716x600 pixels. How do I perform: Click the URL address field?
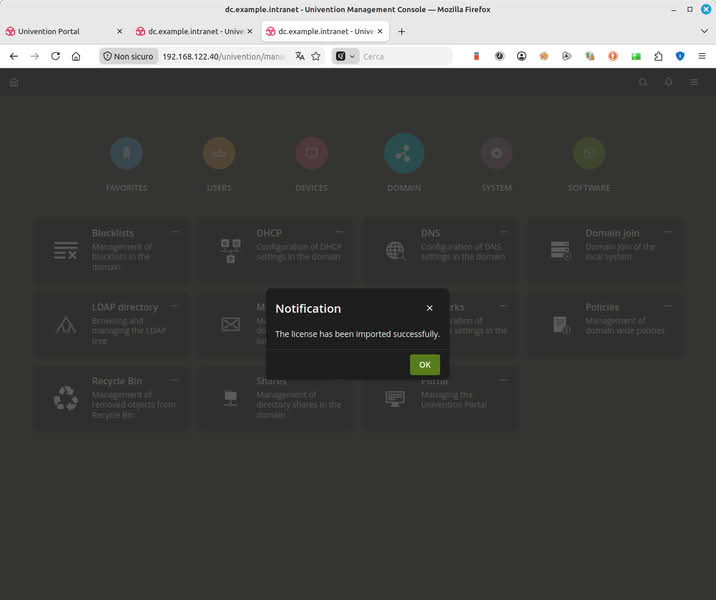(224, 56)
